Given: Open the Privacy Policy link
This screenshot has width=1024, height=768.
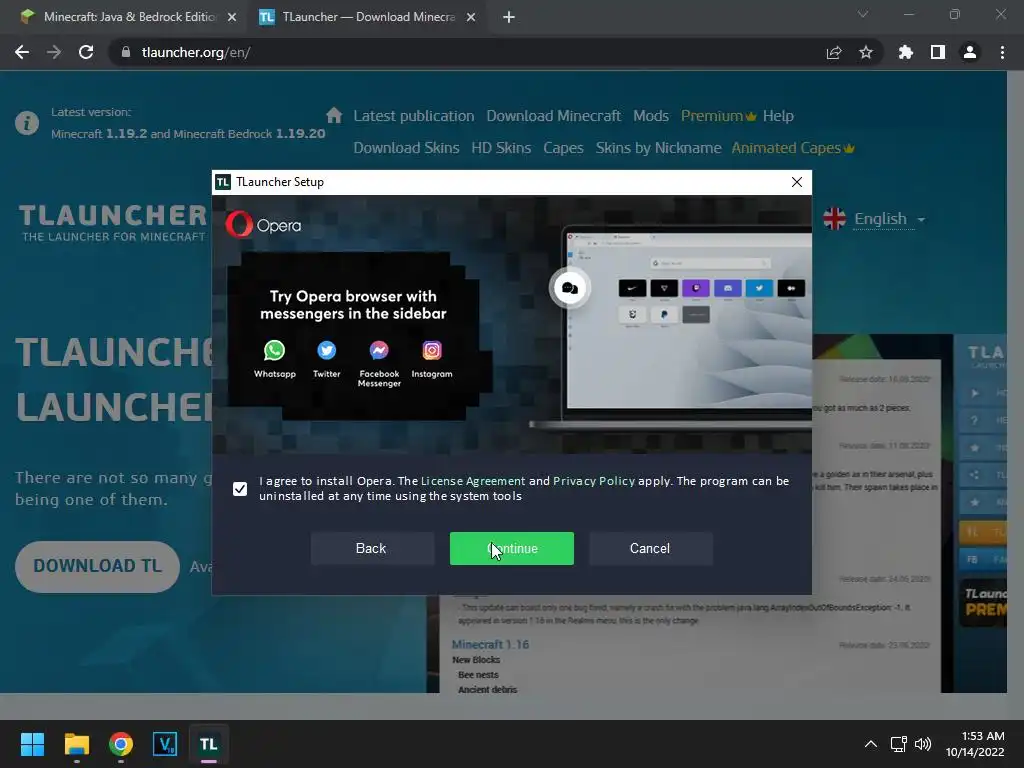Looking at the screenshot, I should point(594,481).
